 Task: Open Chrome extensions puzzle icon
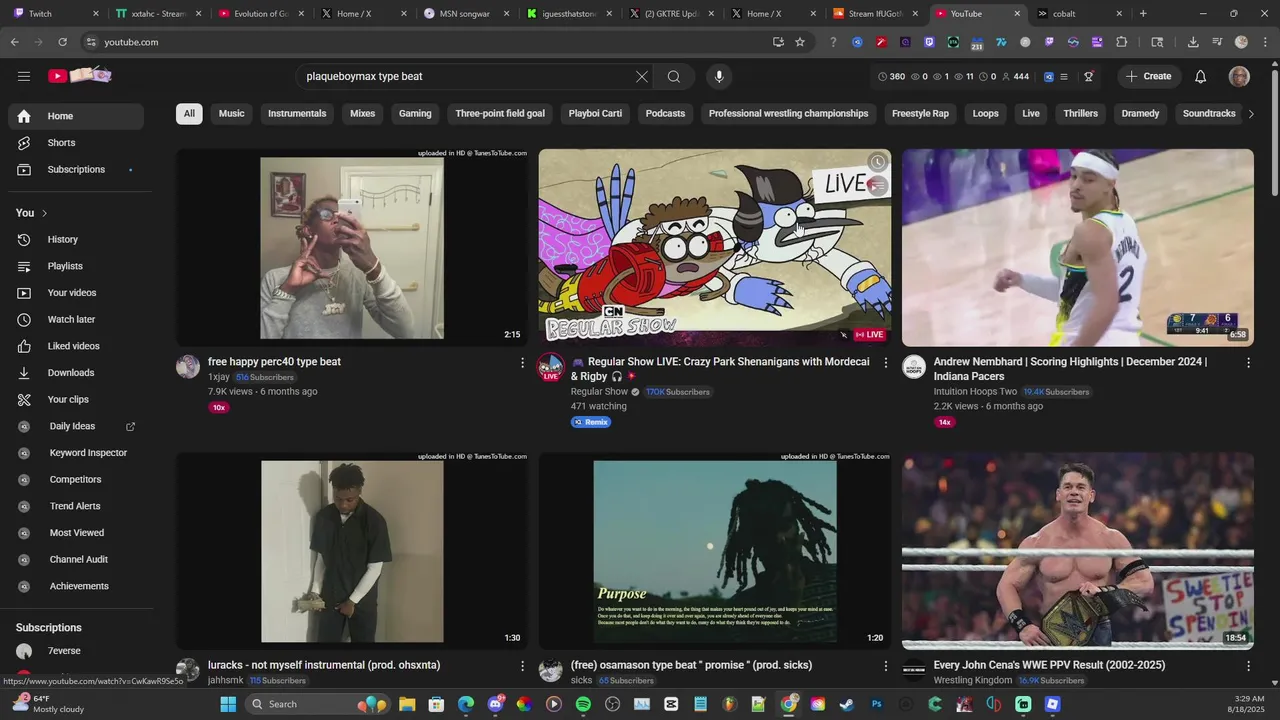(x=1122, y=42)
